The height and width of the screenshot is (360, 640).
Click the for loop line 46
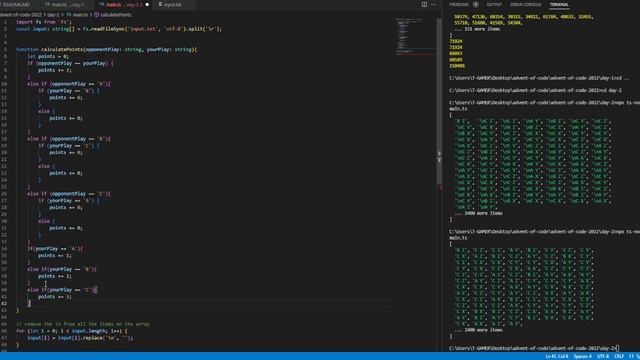(71, 331)
